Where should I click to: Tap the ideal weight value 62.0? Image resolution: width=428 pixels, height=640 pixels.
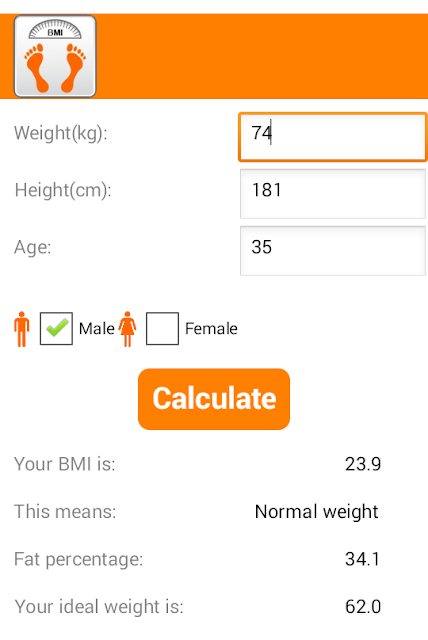(363, 607)
